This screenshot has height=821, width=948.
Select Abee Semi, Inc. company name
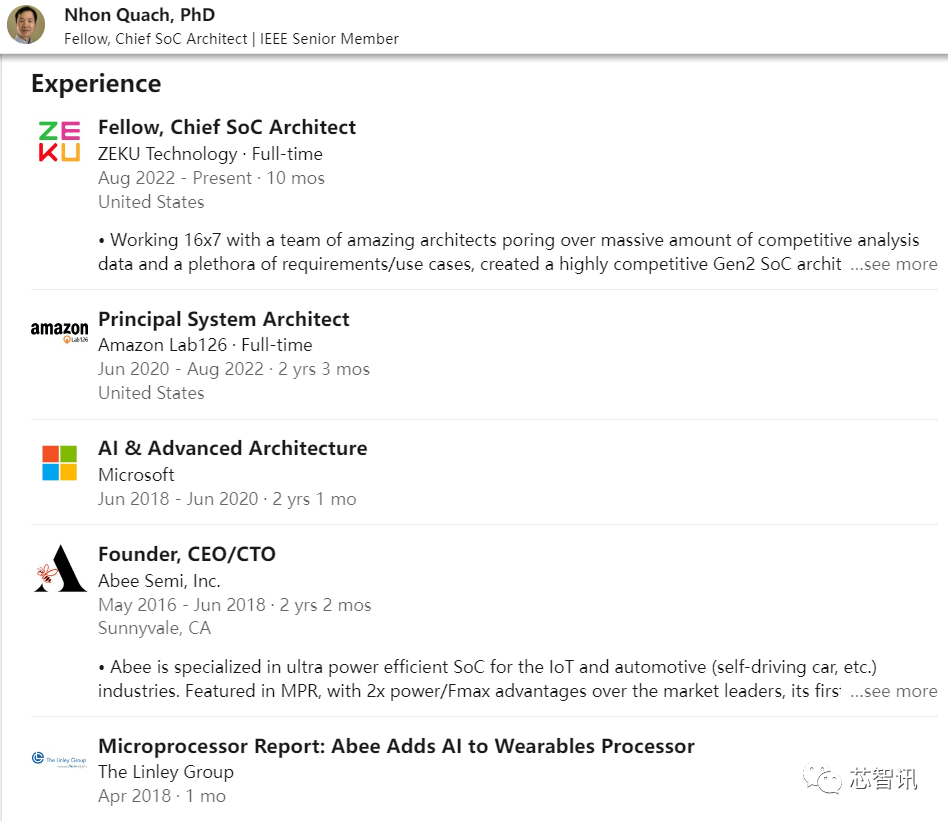159,581
